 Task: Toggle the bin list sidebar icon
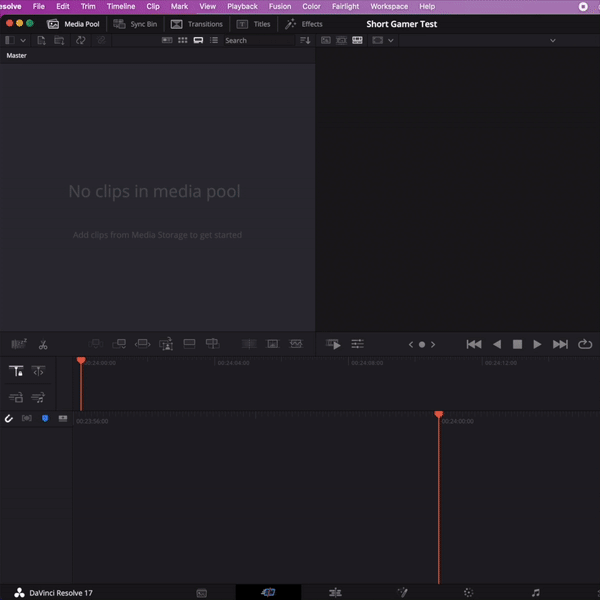coord(10,40)
